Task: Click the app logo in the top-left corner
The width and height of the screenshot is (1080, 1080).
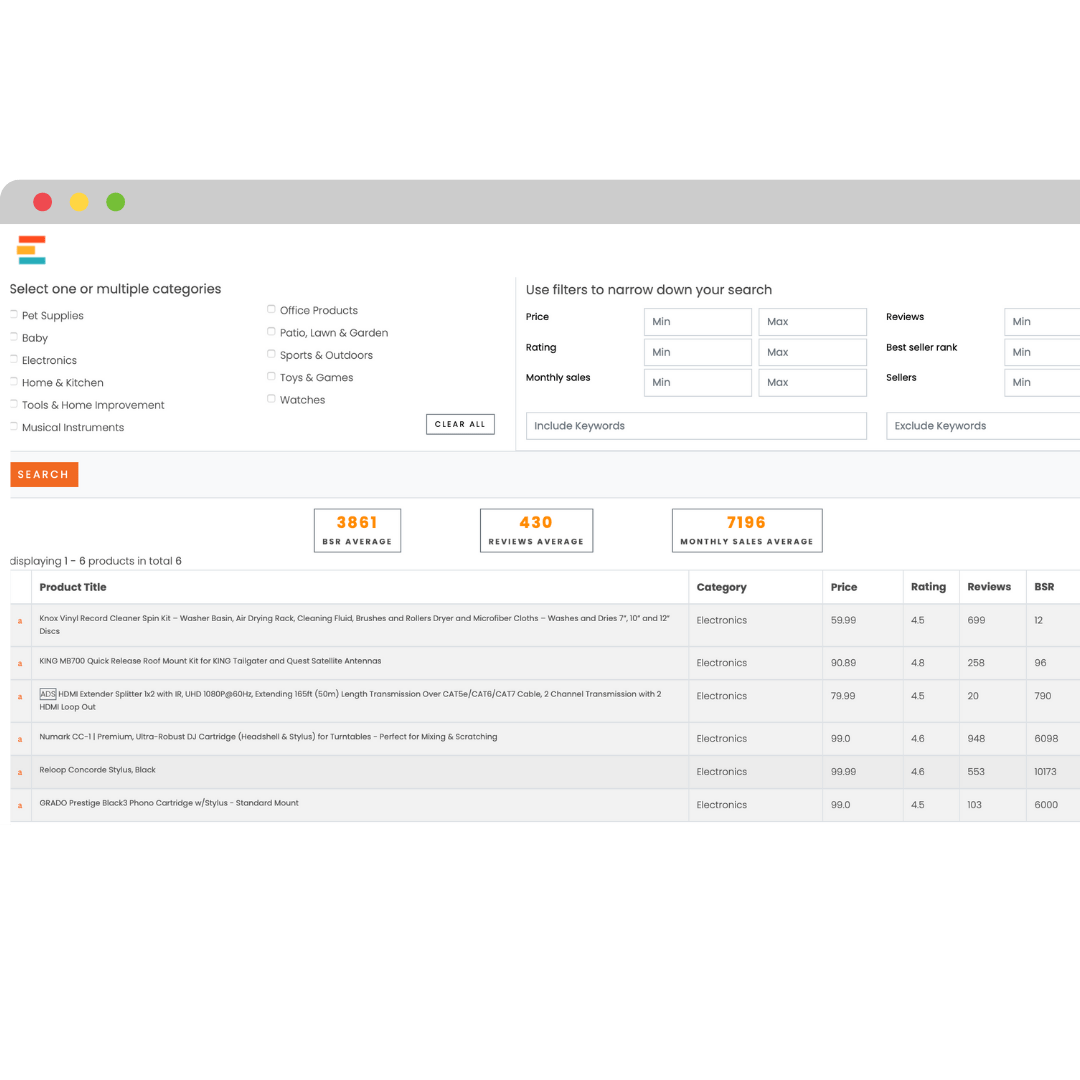Action: point(29,250)
